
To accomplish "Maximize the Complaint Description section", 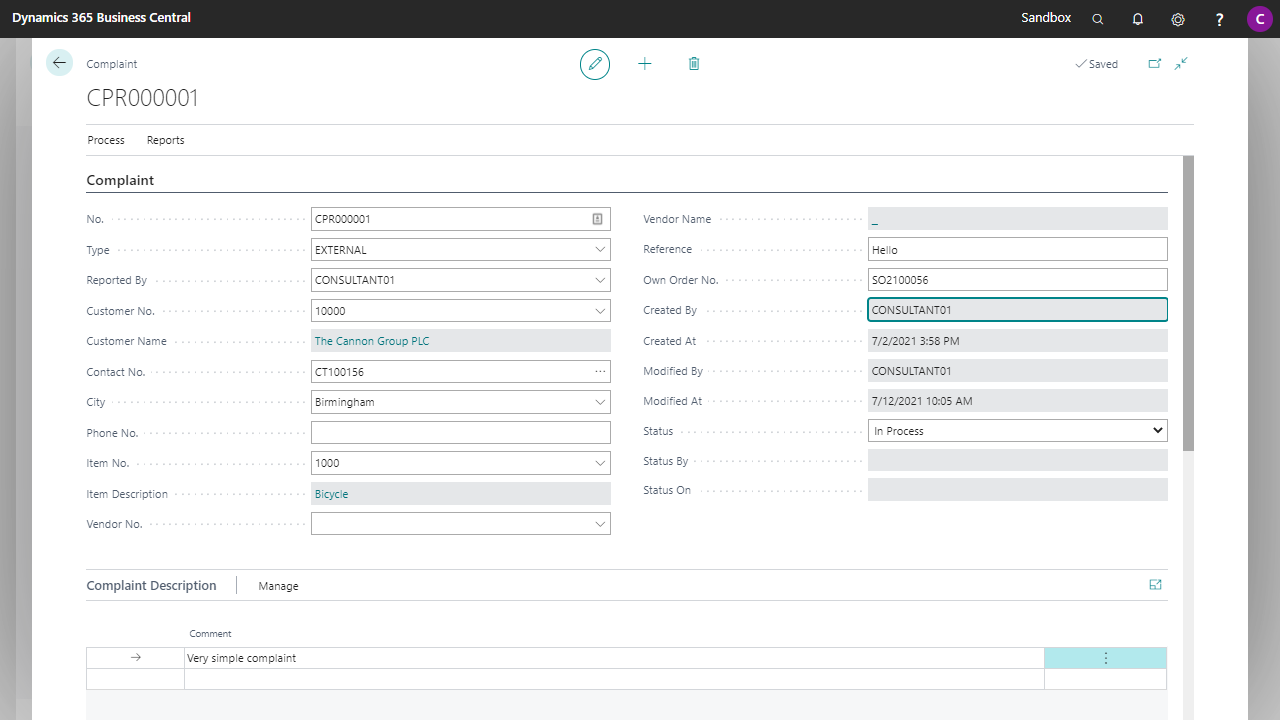I will coord(1155,585).
